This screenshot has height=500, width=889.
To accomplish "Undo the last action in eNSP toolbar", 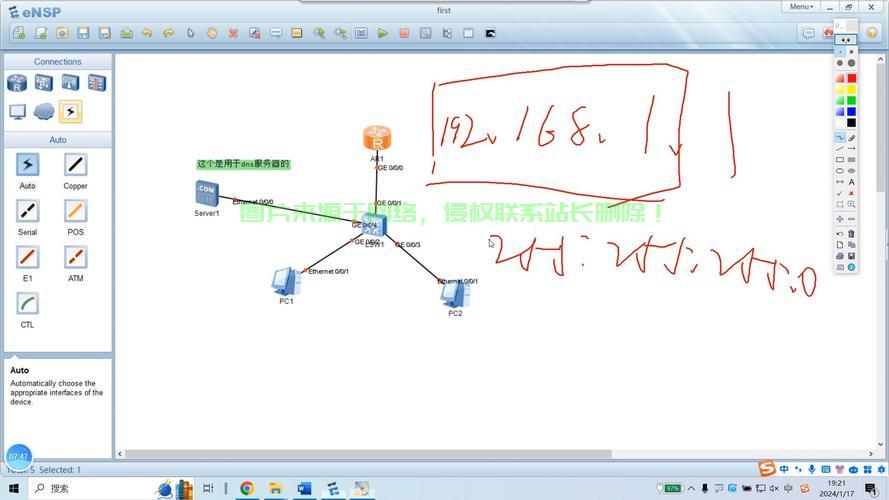I will click(147, 33).
